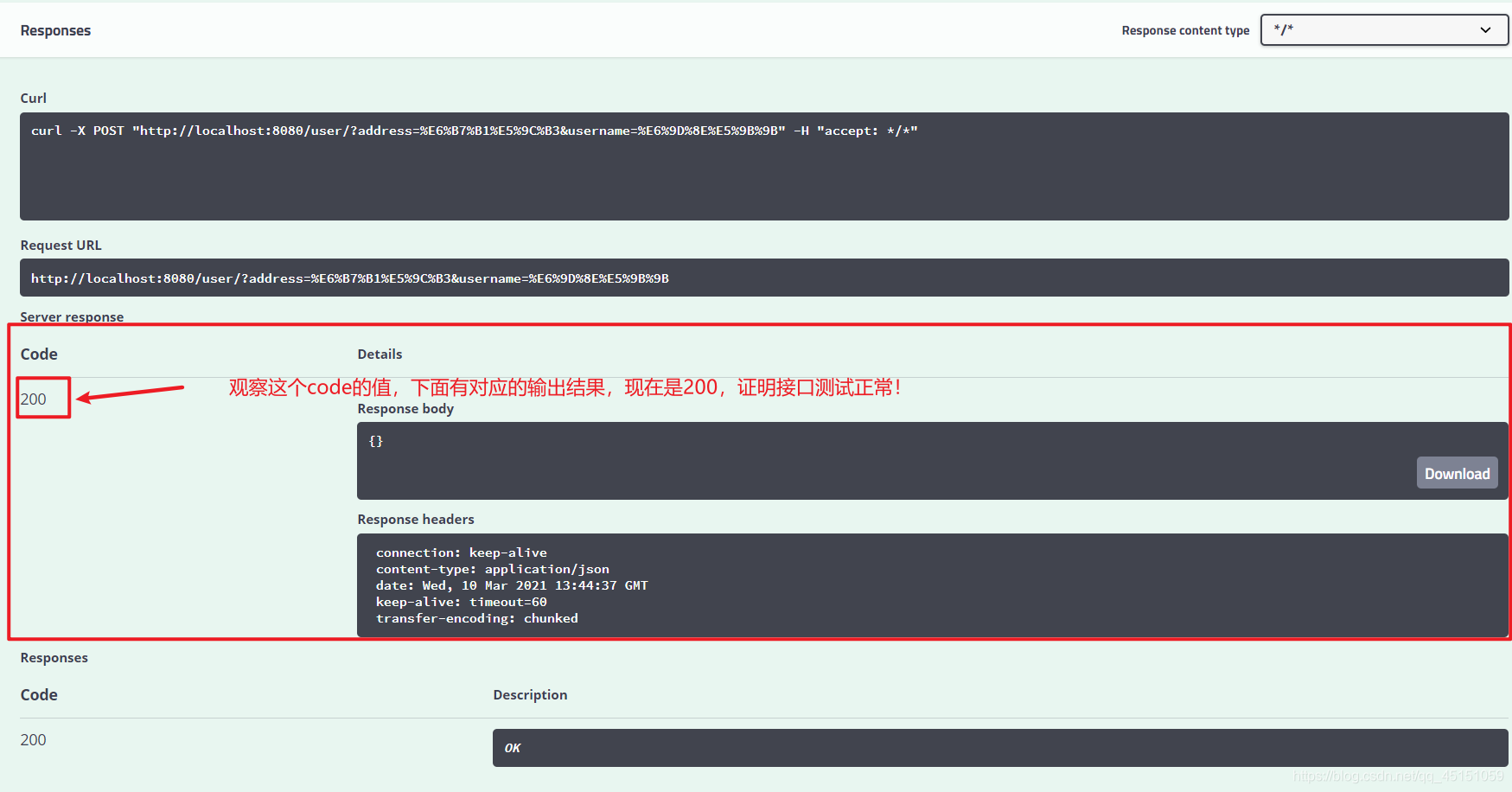Click the response body braces {}
This screenshot has width=1512, height=792.
coord(376,441)
